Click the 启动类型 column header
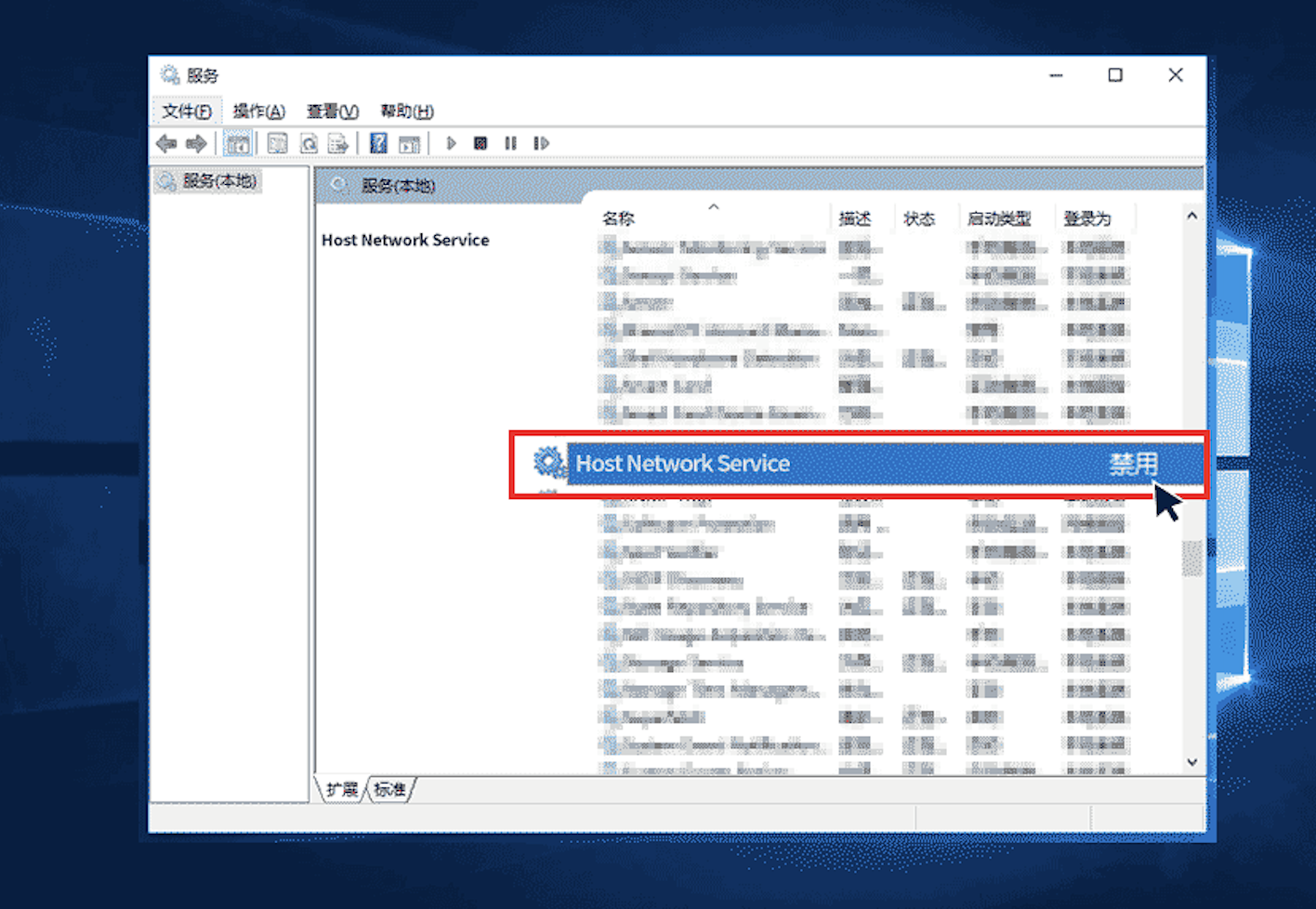 pyautogui.click(x=999, y=217)
